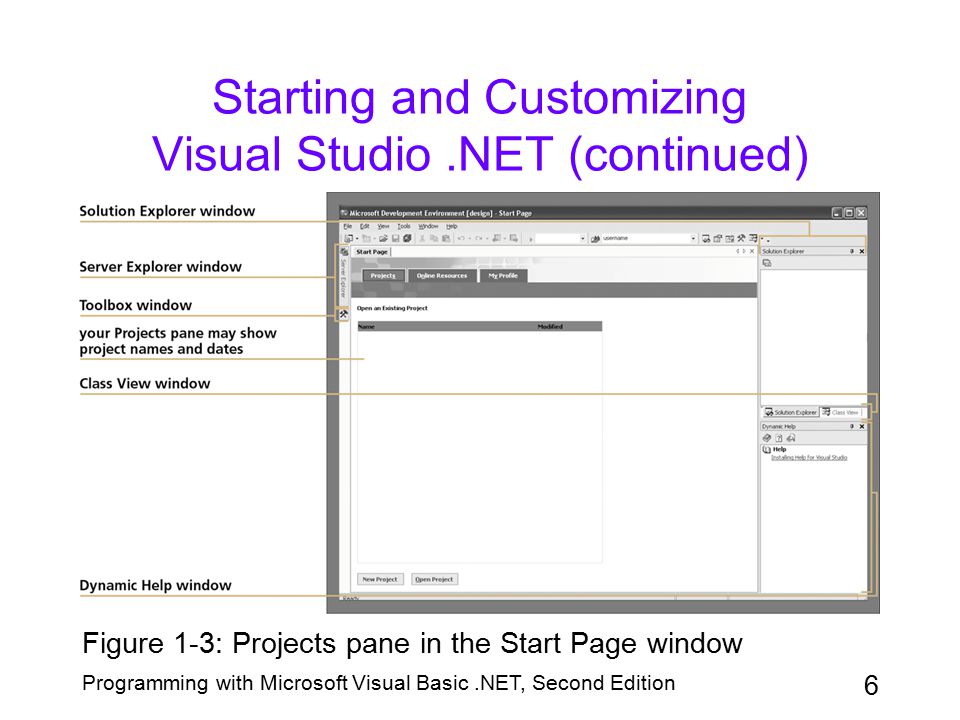Image resolution: width=960 pixels, height=720 pixels.
Task: Click the Help heading in Dynamic Help
Action: click(x=779, y=449)
